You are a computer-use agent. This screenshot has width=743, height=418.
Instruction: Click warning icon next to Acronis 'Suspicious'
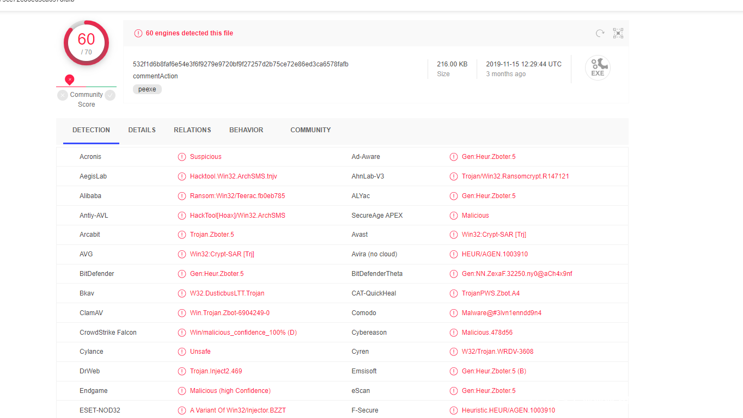[x=181, y=157]
